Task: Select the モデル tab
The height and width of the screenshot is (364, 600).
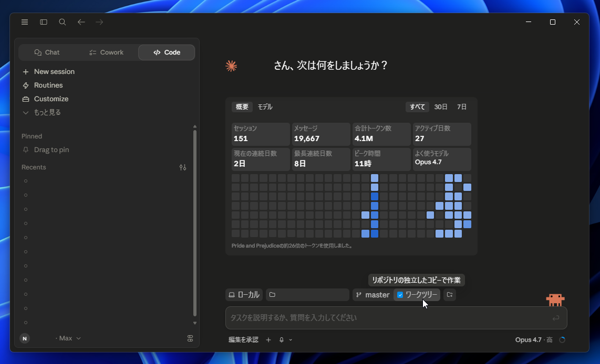Action: (x=265, y=107)
